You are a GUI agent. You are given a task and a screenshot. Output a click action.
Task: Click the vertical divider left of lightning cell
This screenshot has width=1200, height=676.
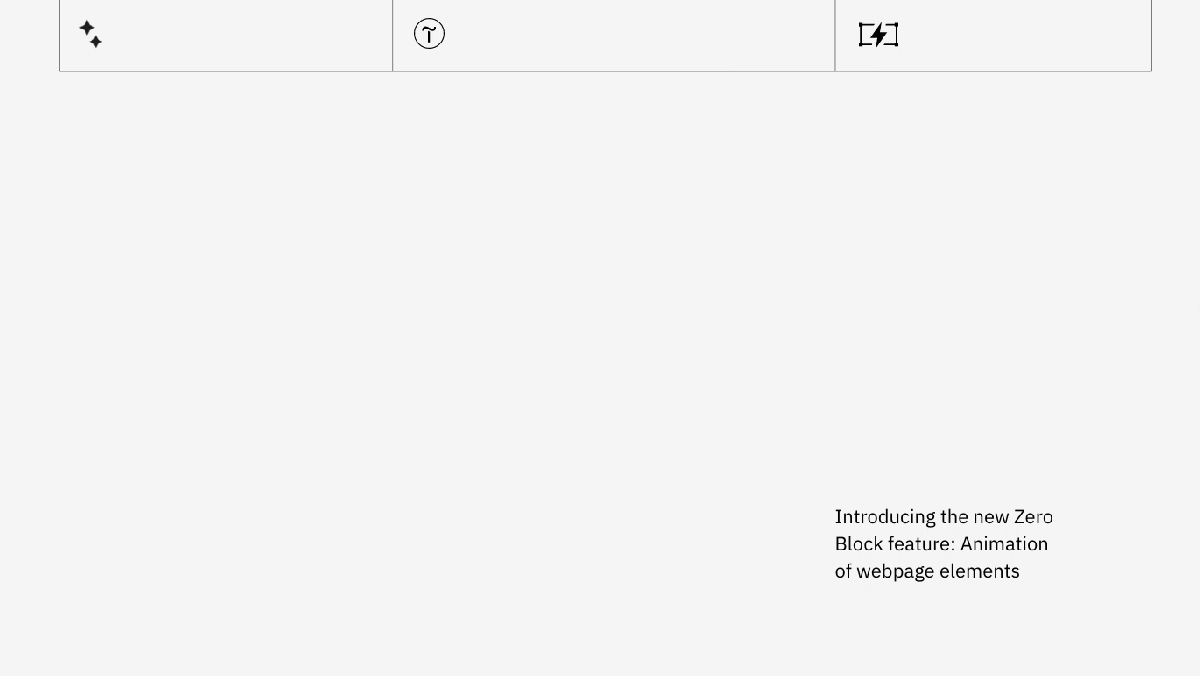[x=835, y=35]
